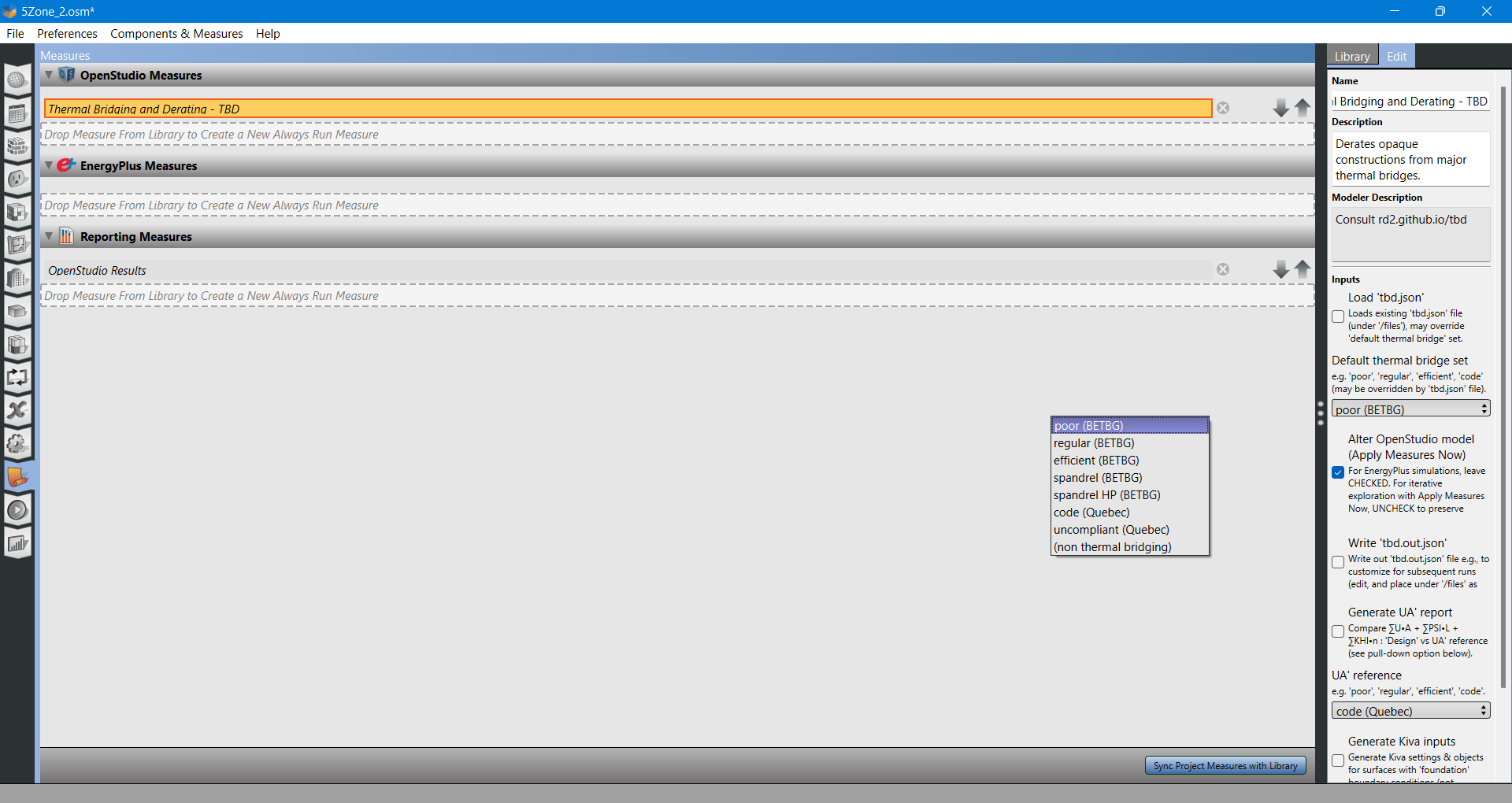Select 'code (Quebec)' from the thermal bridge list
This screenshot has width=1512, height=803.
[x=1091, y=512]
